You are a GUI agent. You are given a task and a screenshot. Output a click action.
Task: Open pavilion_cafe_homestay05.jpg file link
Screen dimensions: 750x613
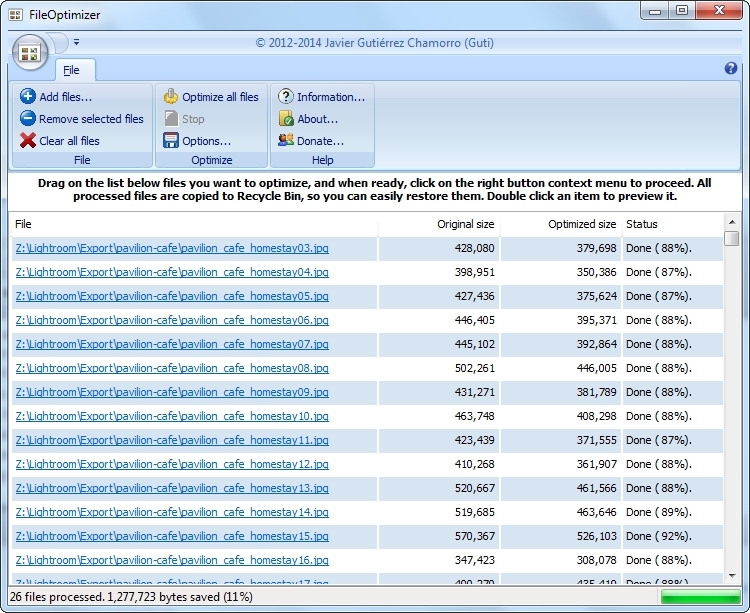(172, 296)
